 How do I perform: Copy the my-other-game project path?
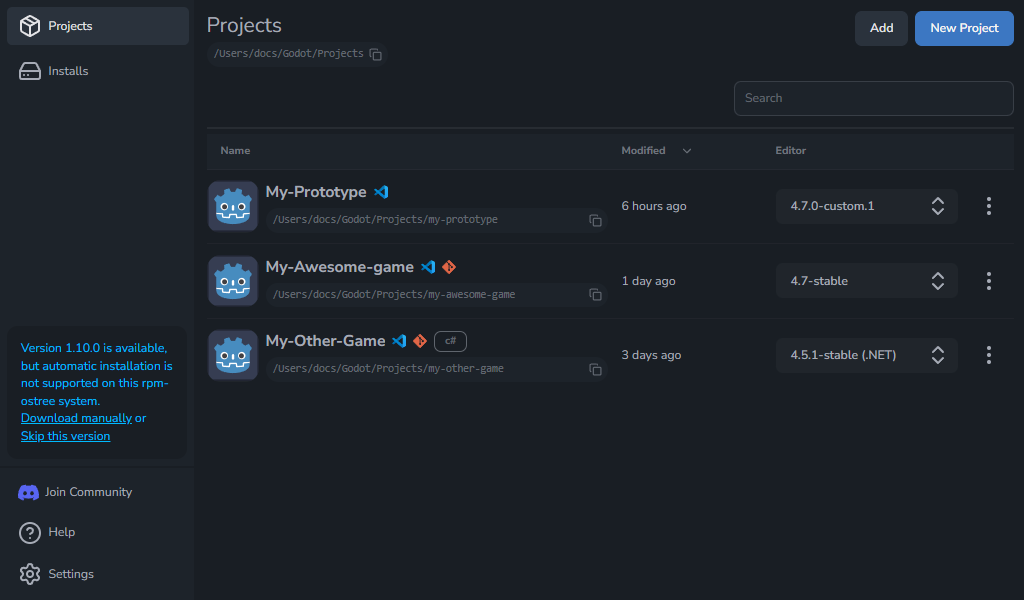click(595, 370)
